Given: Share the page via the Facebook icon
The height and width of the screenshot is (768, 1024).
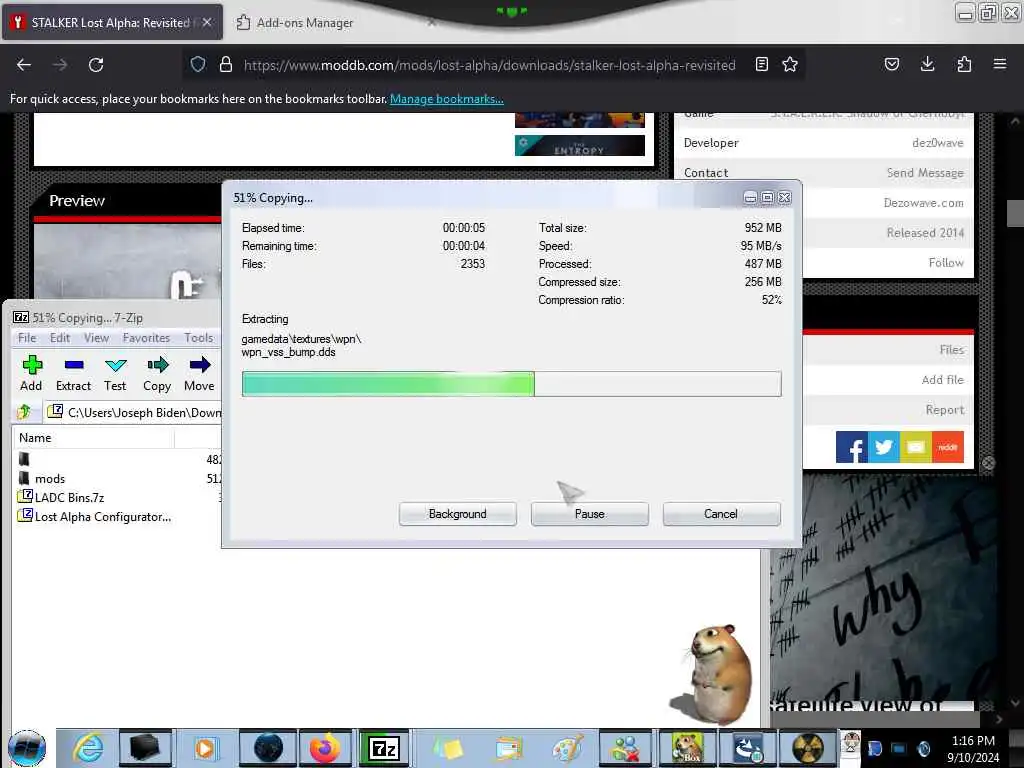Looking at the screenshot, I should point(852,447).
